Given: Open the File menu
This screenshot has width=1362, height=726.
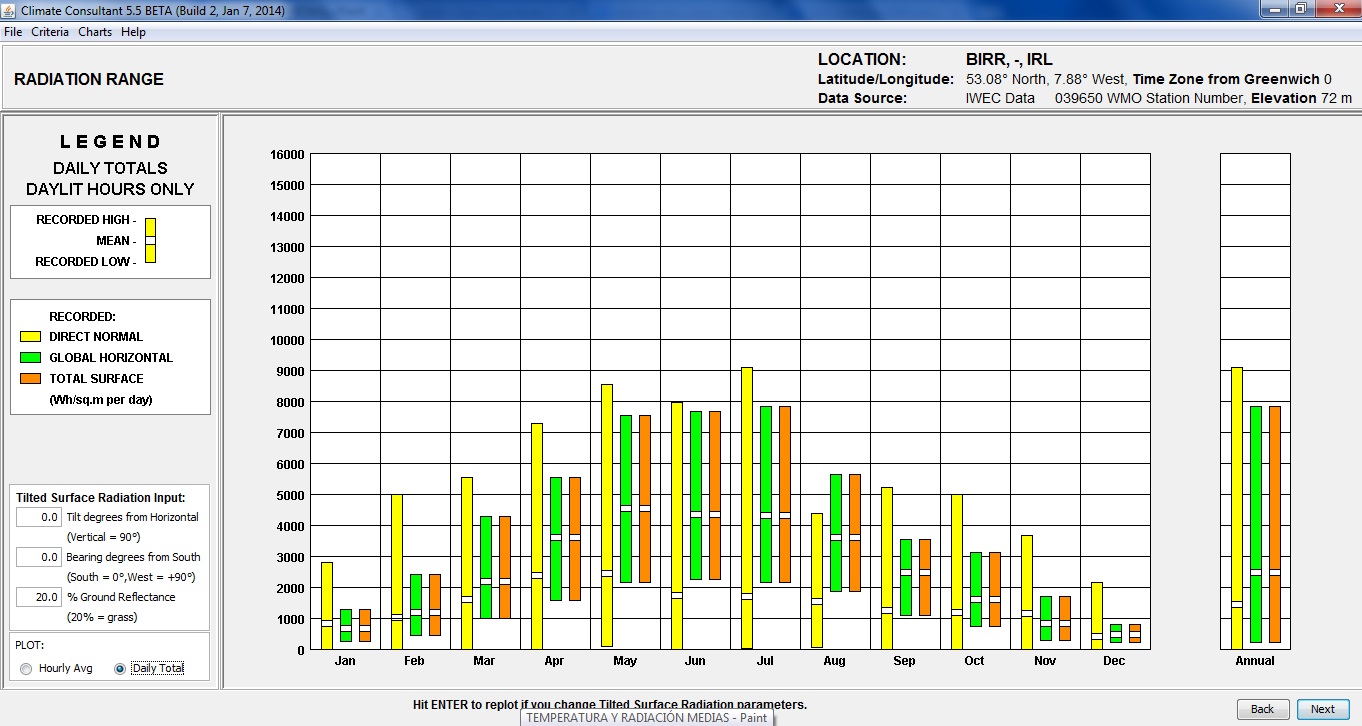Looking at the screenshot, I should (13, 32).
